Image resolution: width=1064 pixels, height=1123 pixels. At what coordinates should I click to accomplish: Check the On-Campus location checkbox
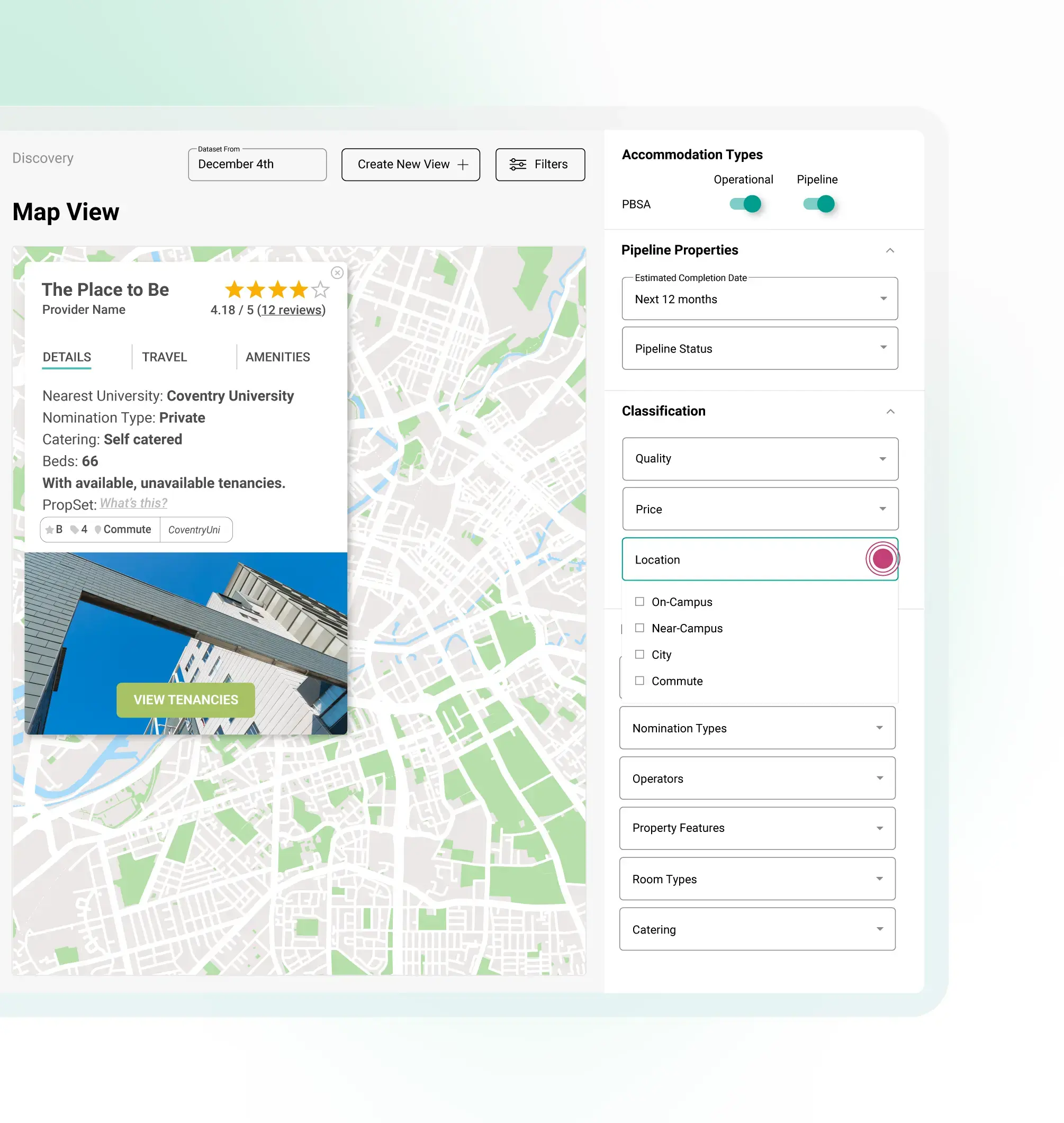pos(640,602)
